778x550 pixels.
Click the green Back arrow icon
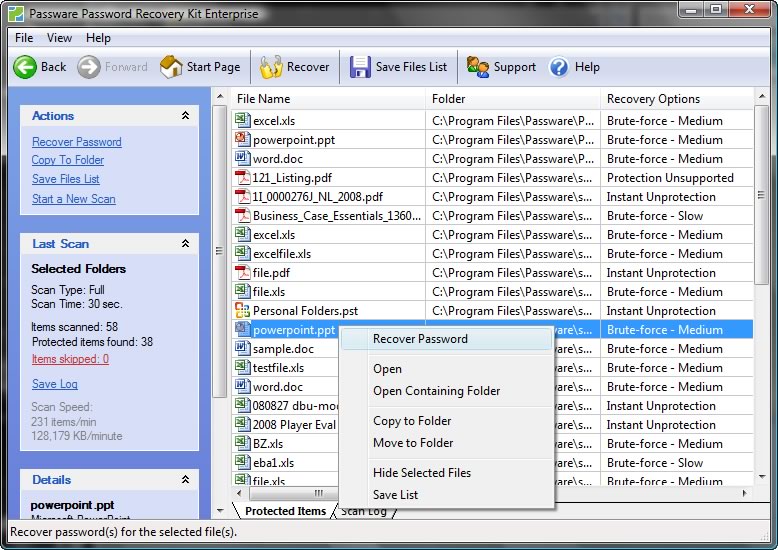pos(25,67)
